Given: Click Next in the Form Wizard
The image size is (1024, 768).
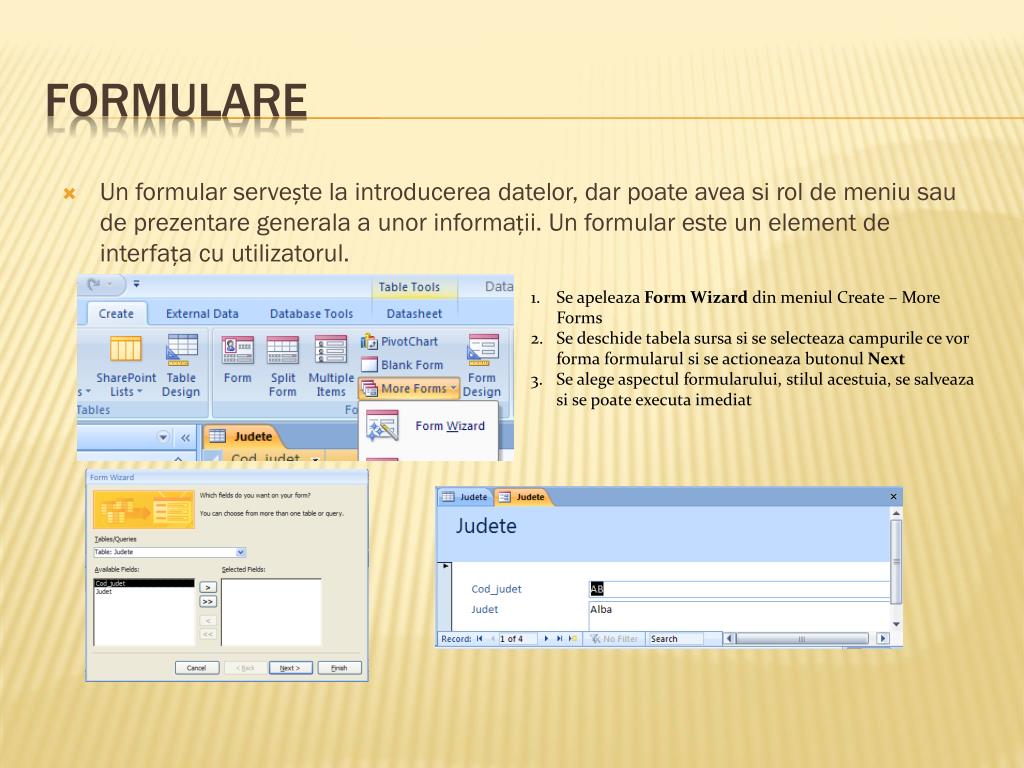Looking at the screenshot, I should pyautogui.click(x=289, y=667).
